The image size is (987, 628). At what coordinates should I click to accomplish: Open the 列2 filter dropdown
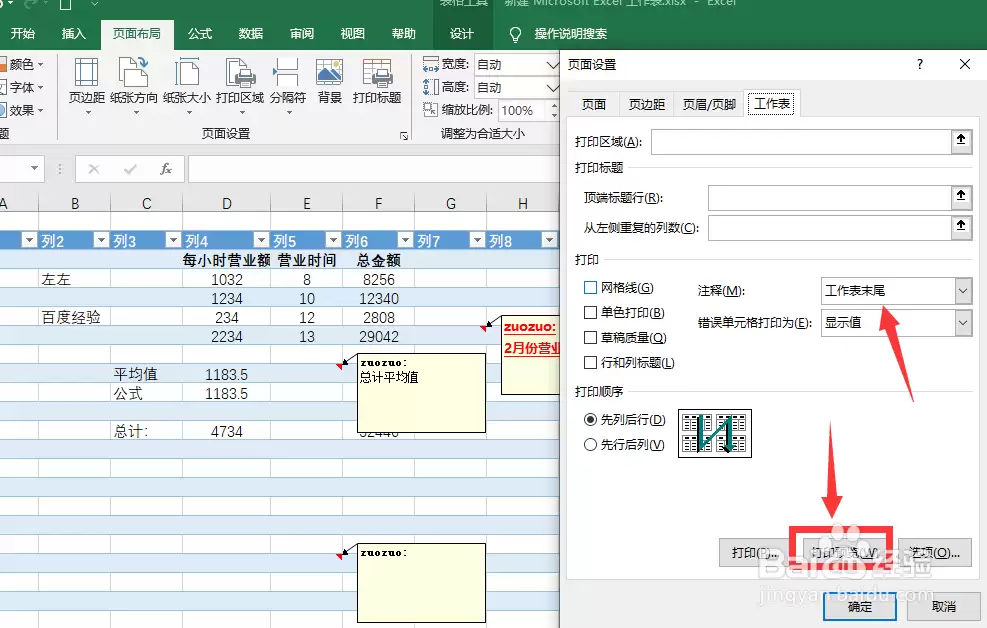[x=101, y=240]
